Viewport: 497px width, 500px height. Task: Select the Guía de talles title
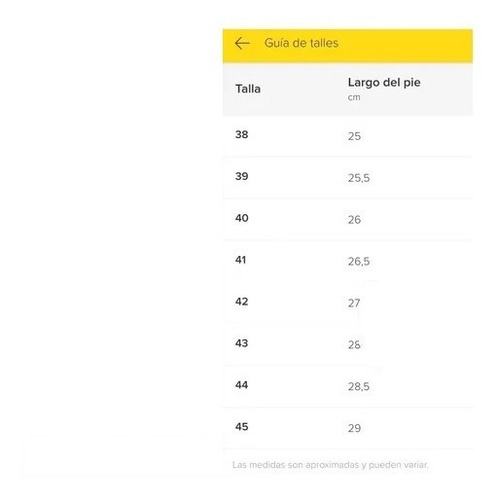pos(301,43)
